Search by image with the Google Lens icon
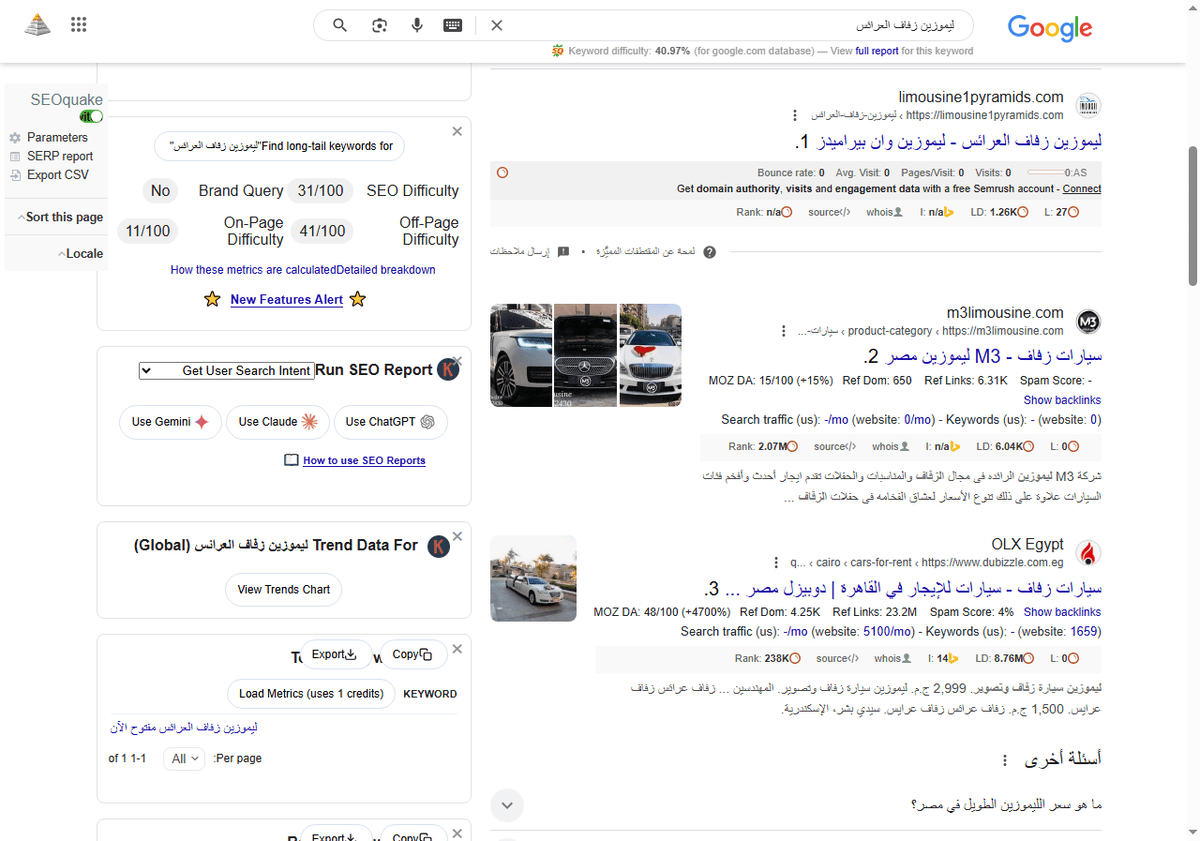 (379, 25)
